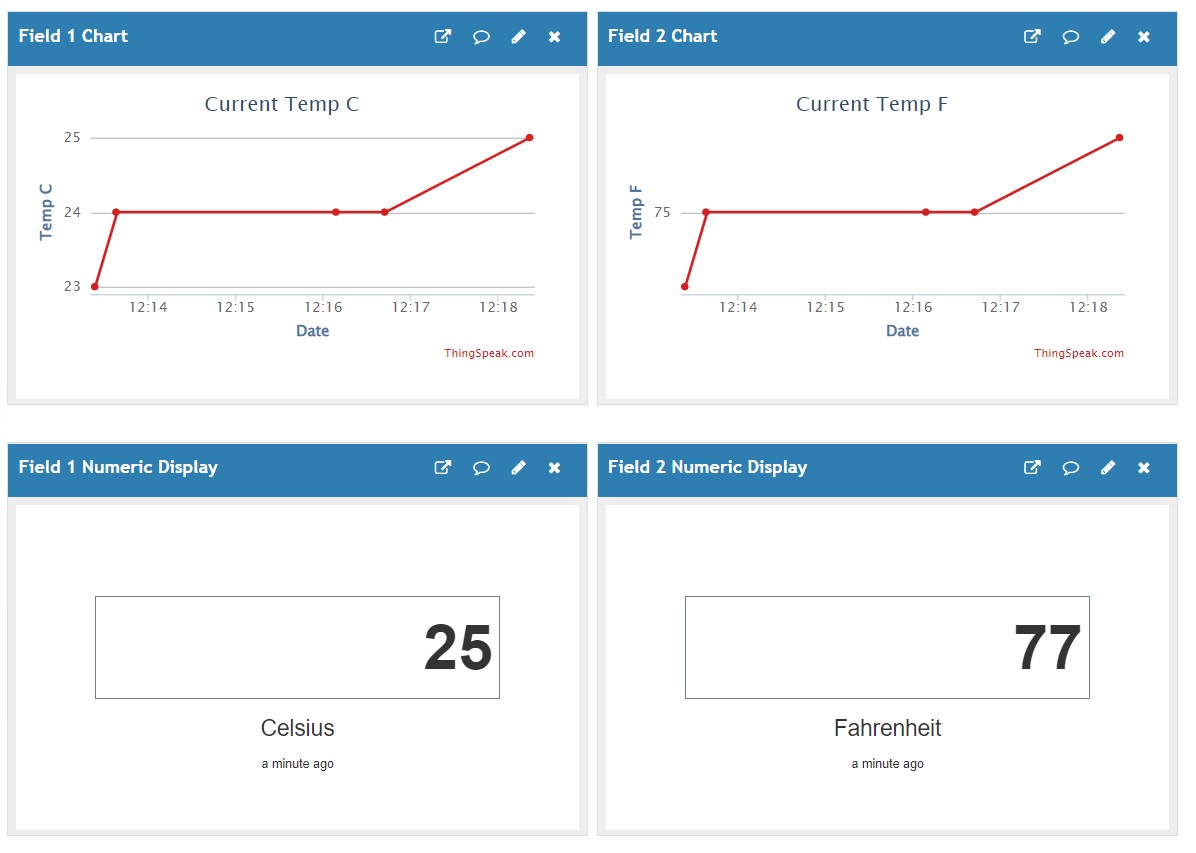Click ThingSpeak.com link in Temp C chart
This screenshot has width=1196, height=853.
click(489, 353)
